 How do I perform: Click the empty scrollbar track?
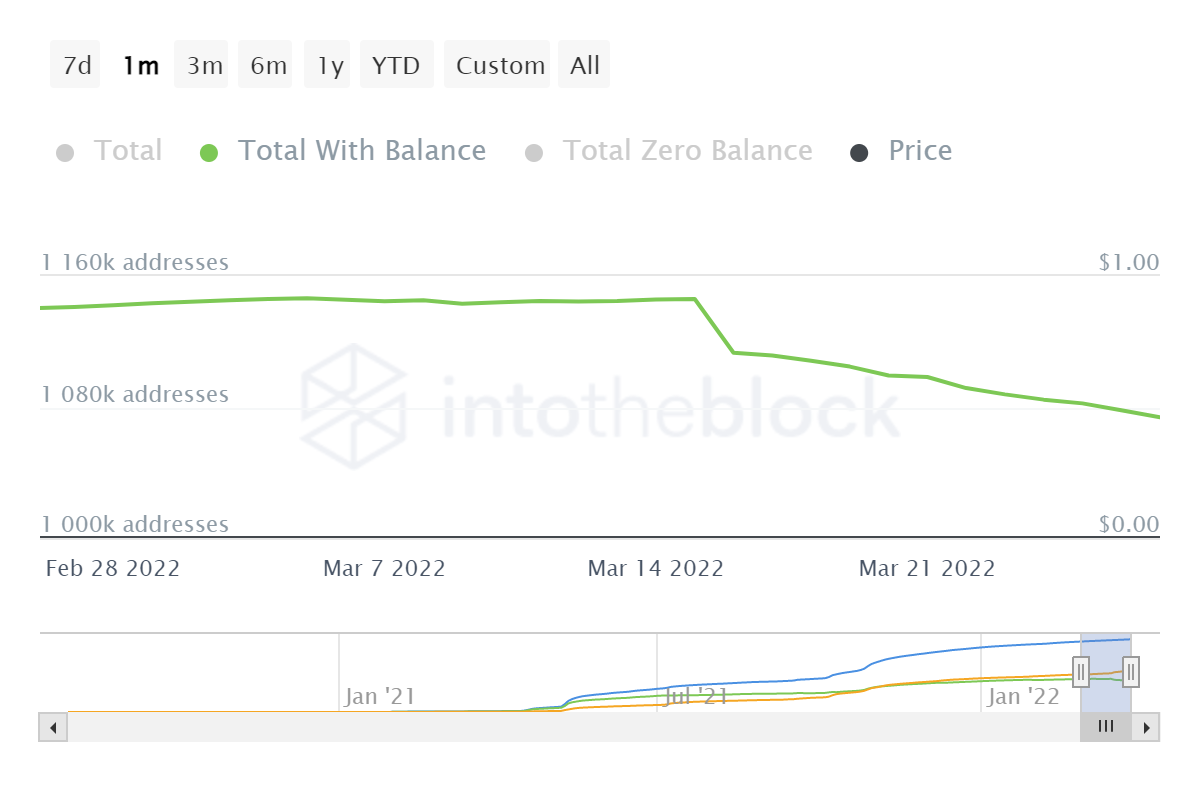[x=570, y=727]
